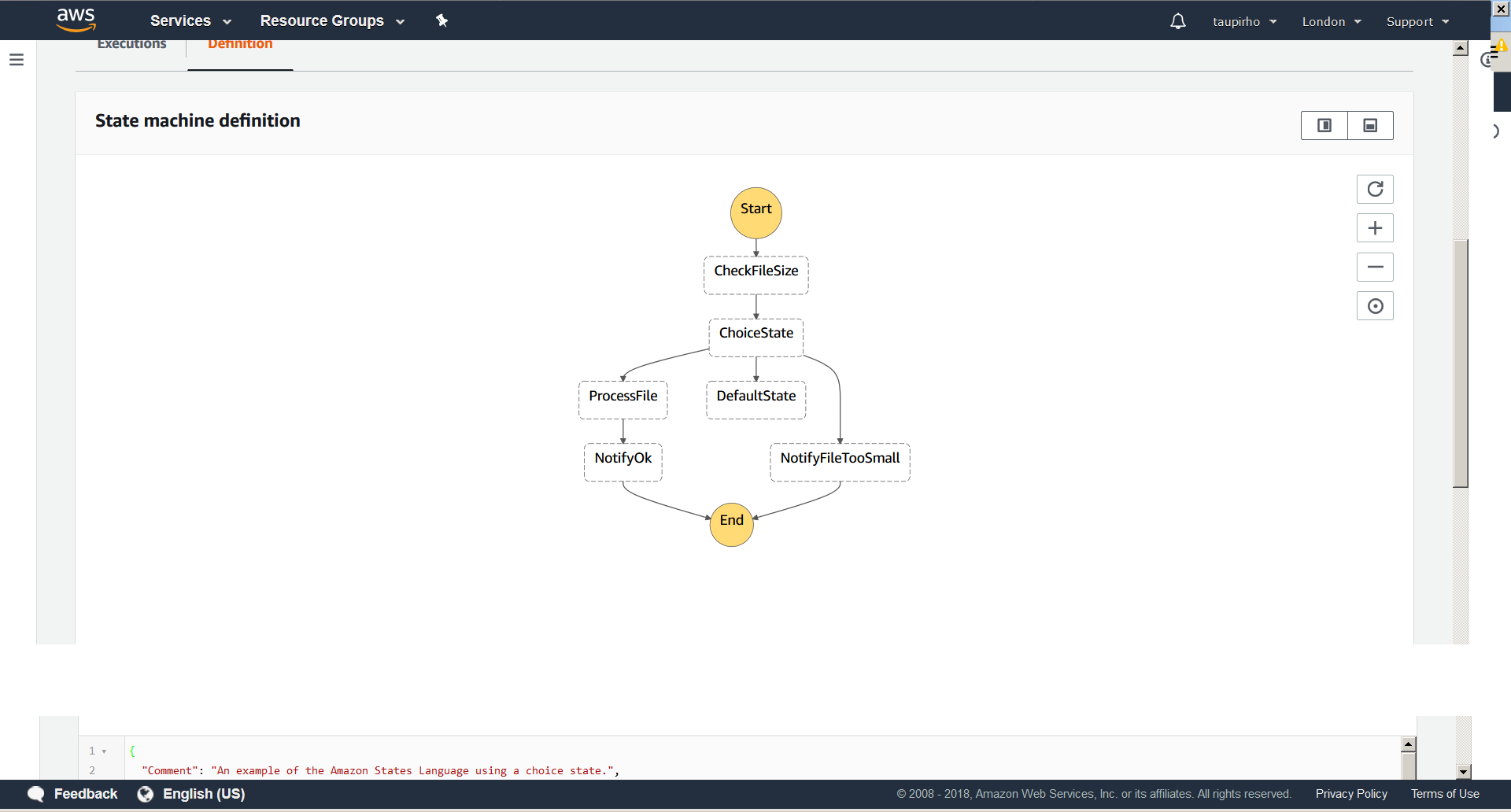This screenshot has width=1511, height=812.
Task: Change language from English (US)
Action: point(204,794)
